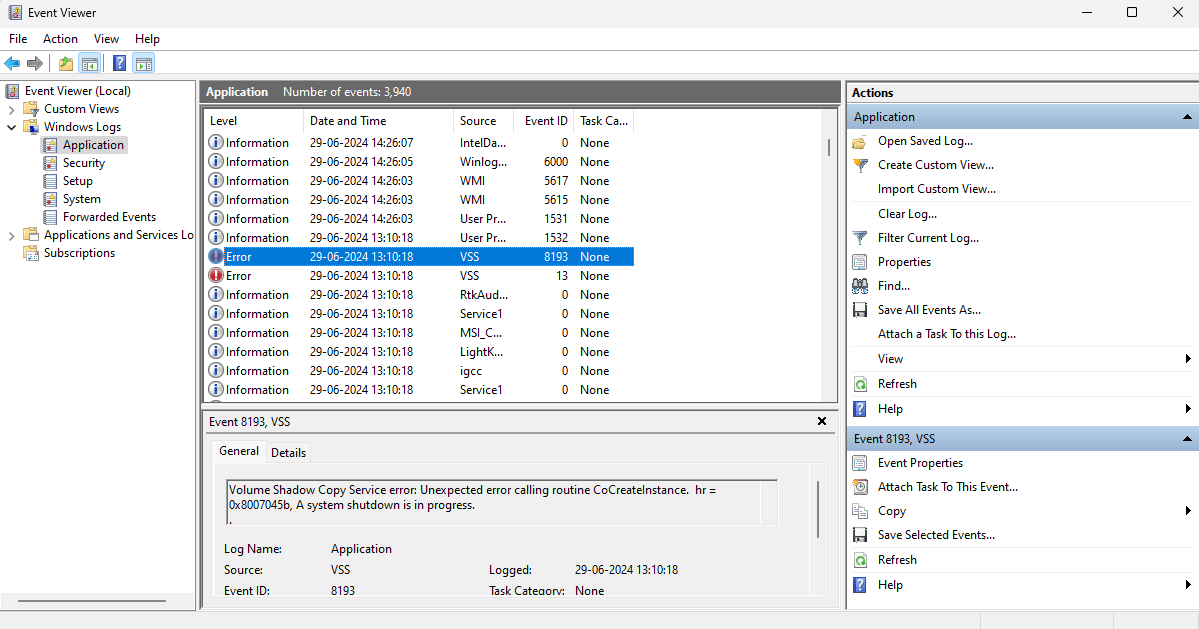Click the blue Help toolbar icon
The width and height of the screenshot is (1199, 629).
[x=119, y=63]
